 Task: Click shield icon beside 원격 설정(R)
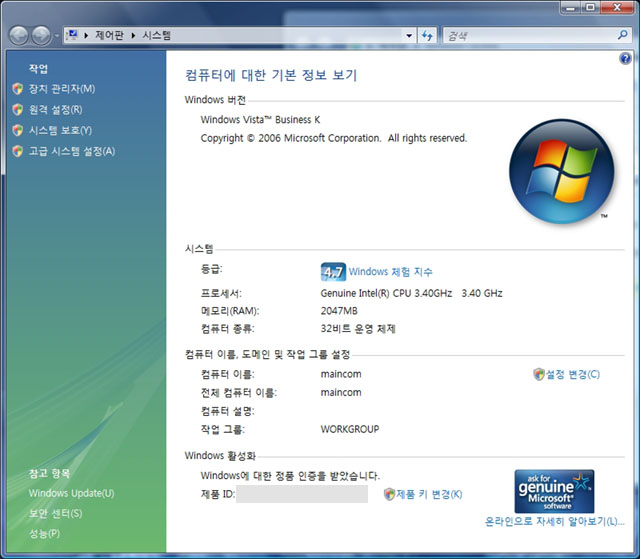(18, 109)
